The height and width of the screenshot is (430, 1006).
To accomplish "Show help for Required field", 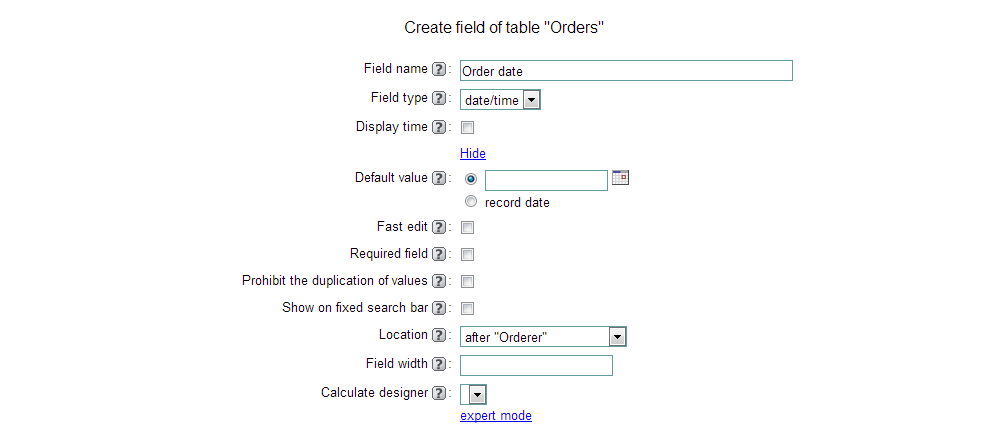I will click(x=439, y=254).
